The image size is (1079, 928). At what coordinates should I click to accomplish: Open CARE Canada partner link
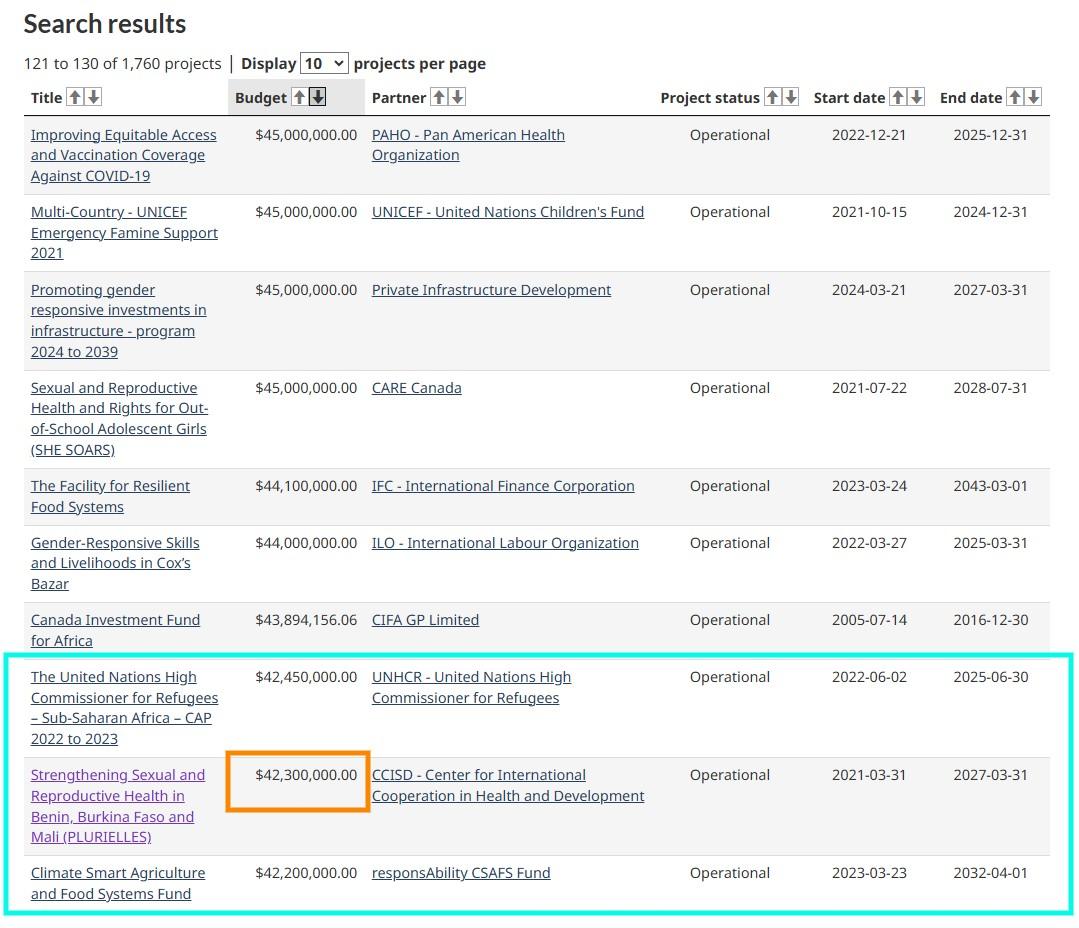tap(417, 388)
